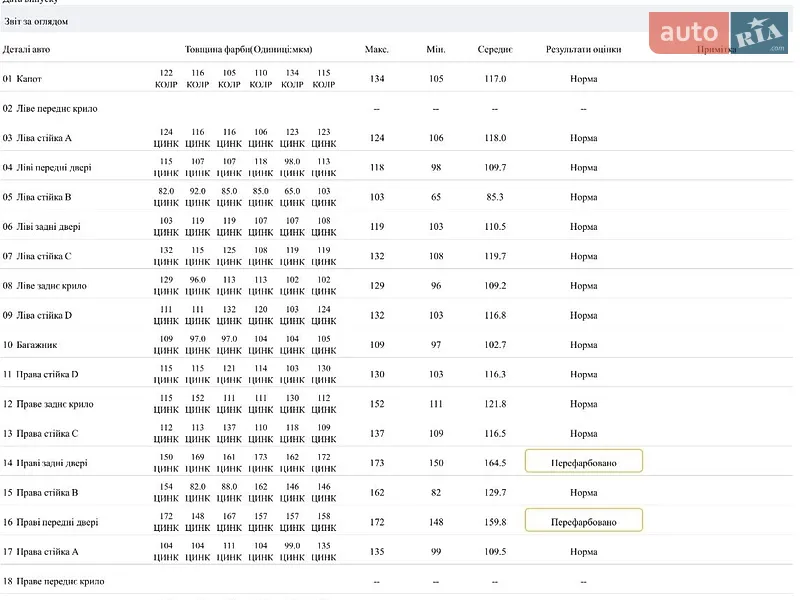Select the 'Звіт за оглядом' section heading
This screenshot has width=800, height=600.
pyautogui.click(x=36, y=21)
